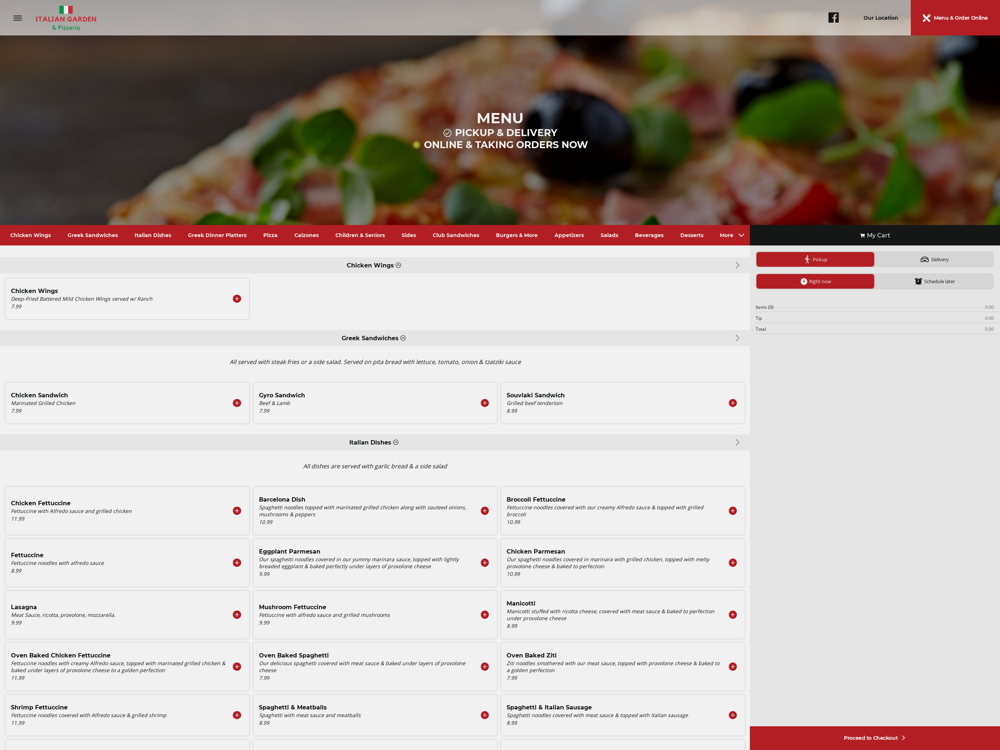Add Oven Baked Spaghetti to cart
This screenshot has width=1000, height=750.
pyautogui.click(x=485, y=666)
